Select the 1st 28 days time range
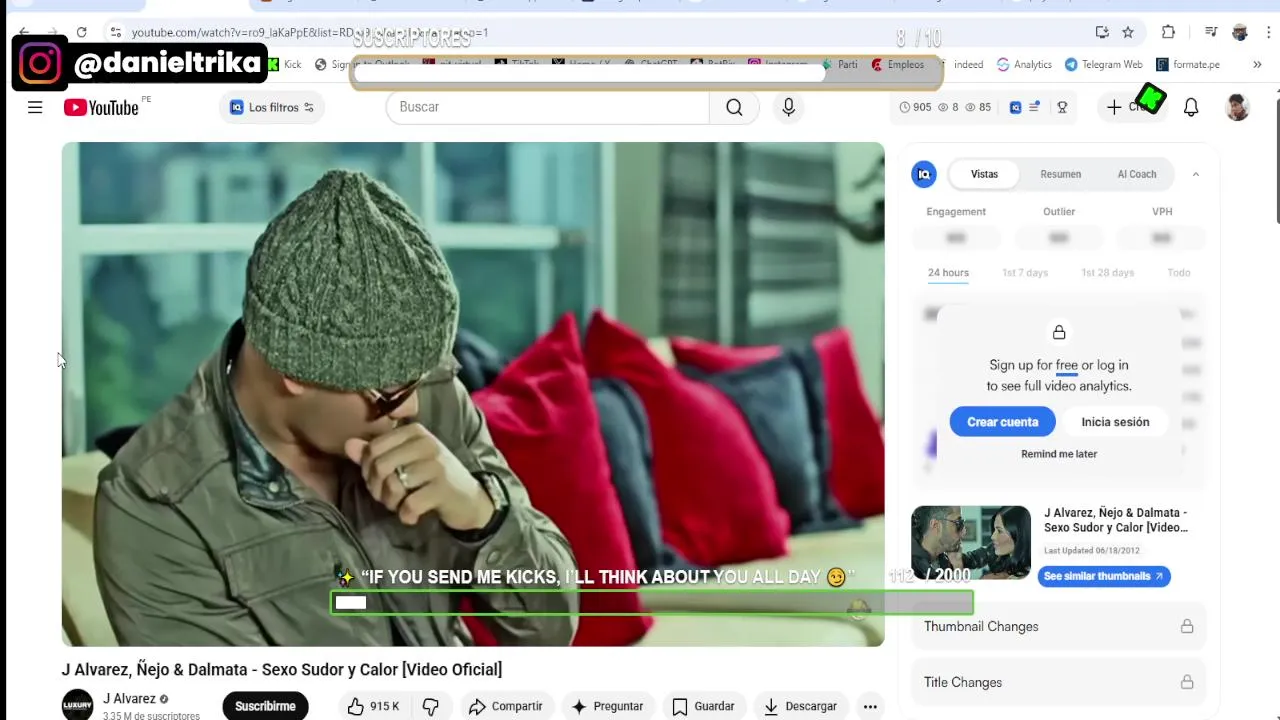The height and width of the screenshot is (720, 1280). click(1107, 273)
